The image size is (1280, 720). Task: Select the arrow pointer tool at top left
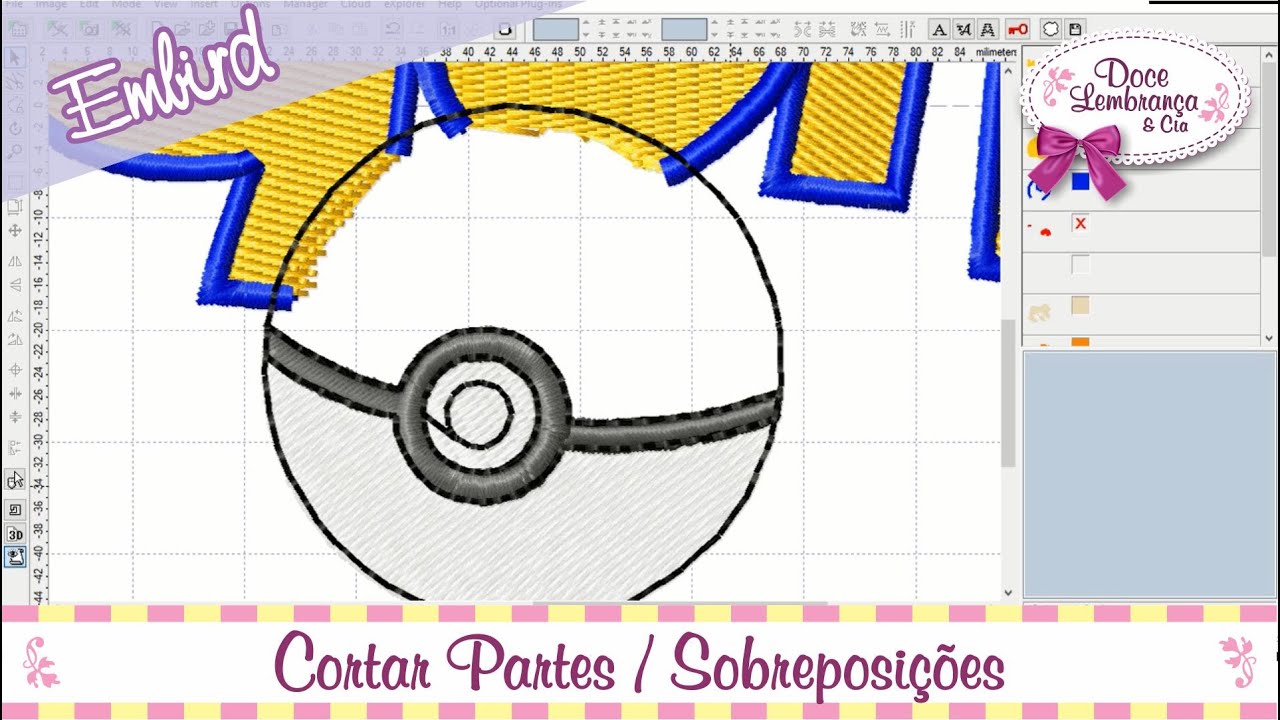[x=15, y=57]
